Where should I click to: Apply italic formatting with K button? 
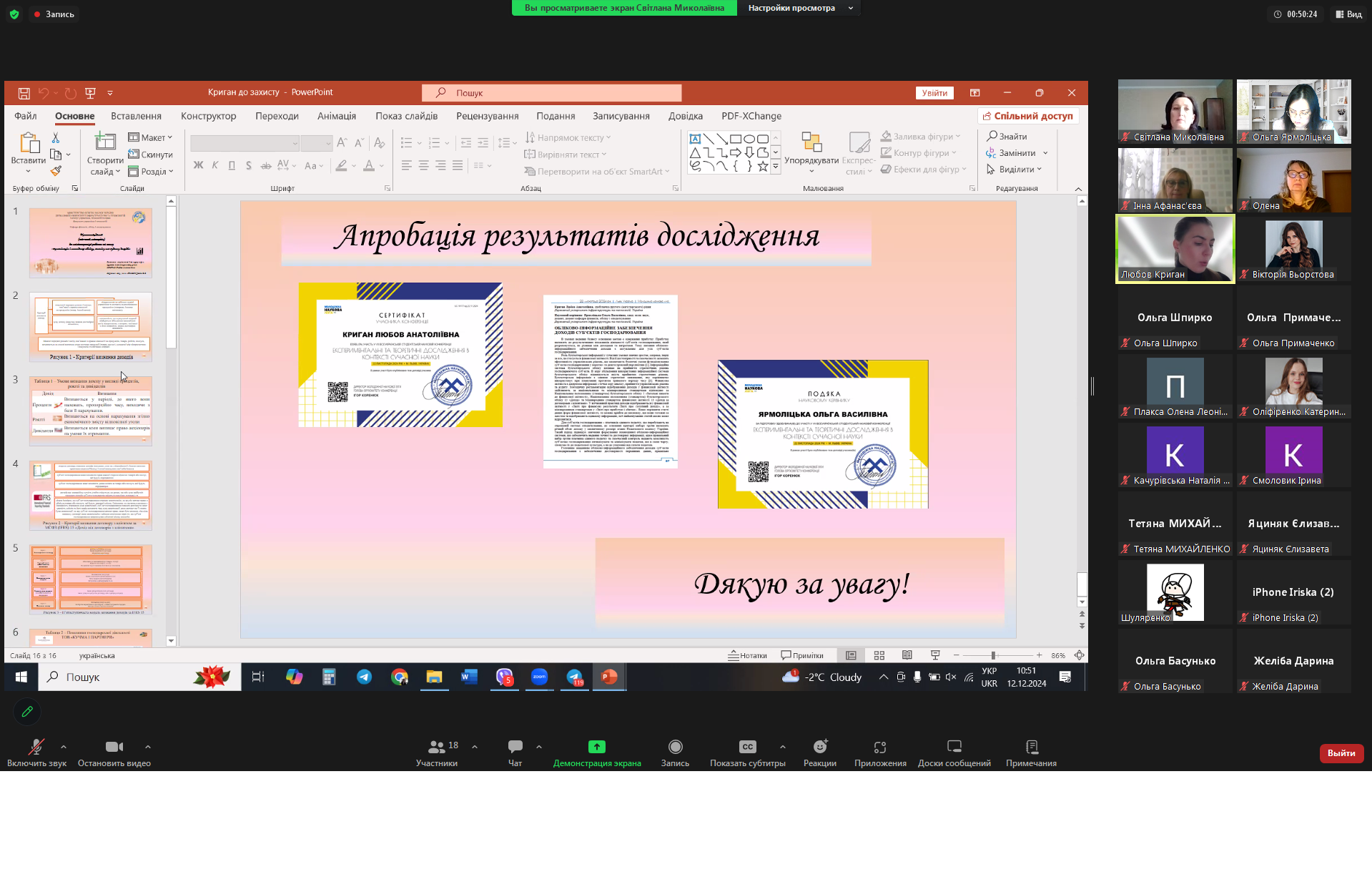[215, 165]
